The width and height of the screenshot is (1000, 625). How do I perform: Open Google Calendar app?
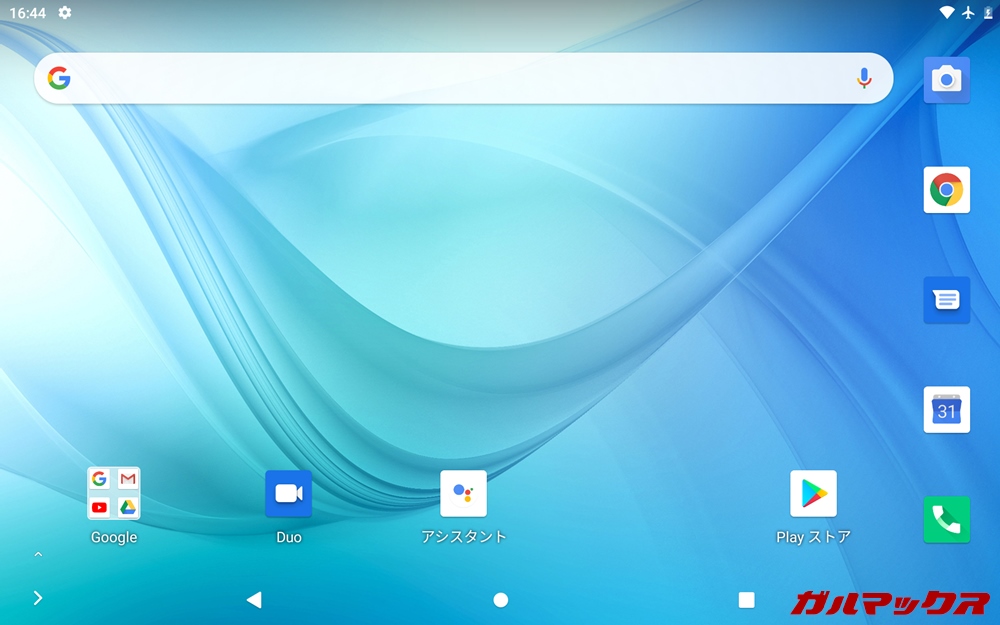click(946, 410)
